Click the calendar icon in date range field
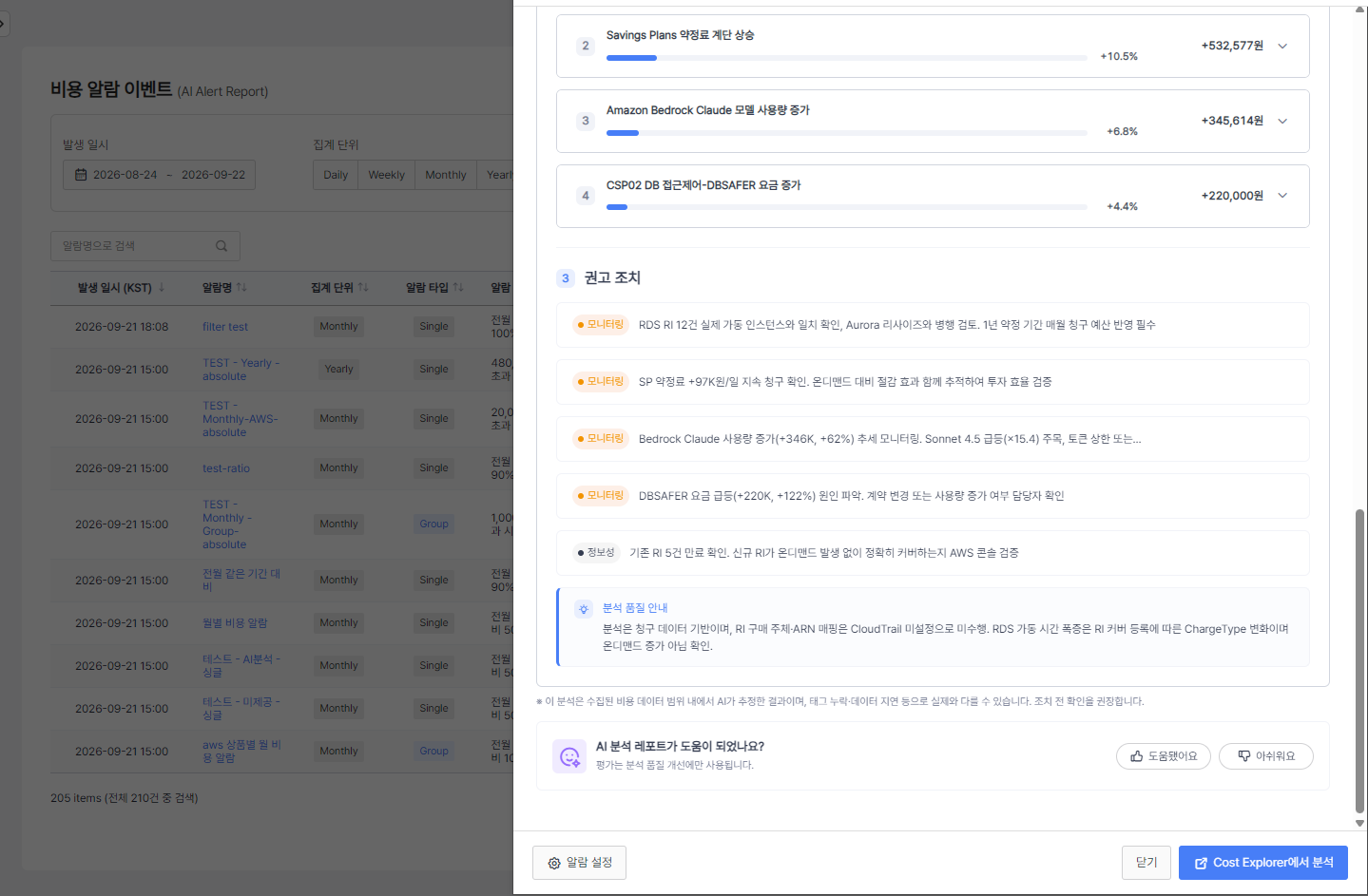 pos(81,175)
